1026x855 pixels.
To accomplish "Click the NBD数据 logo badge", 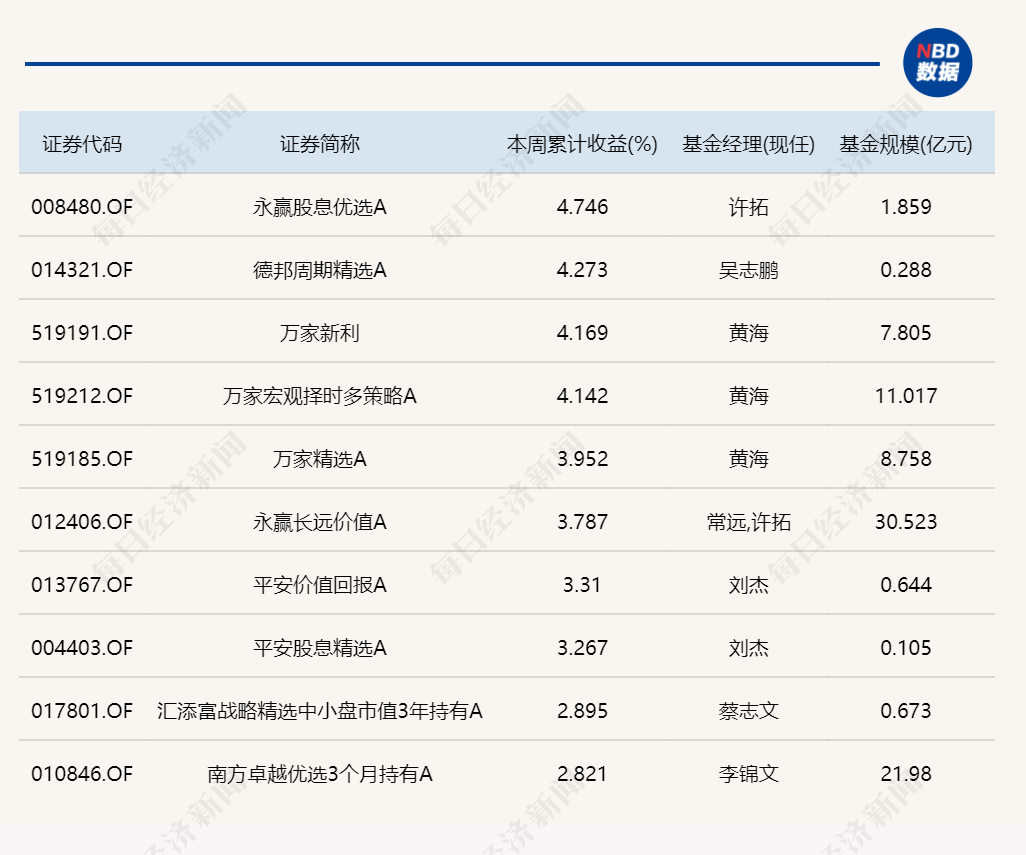I will pos(937,63).
